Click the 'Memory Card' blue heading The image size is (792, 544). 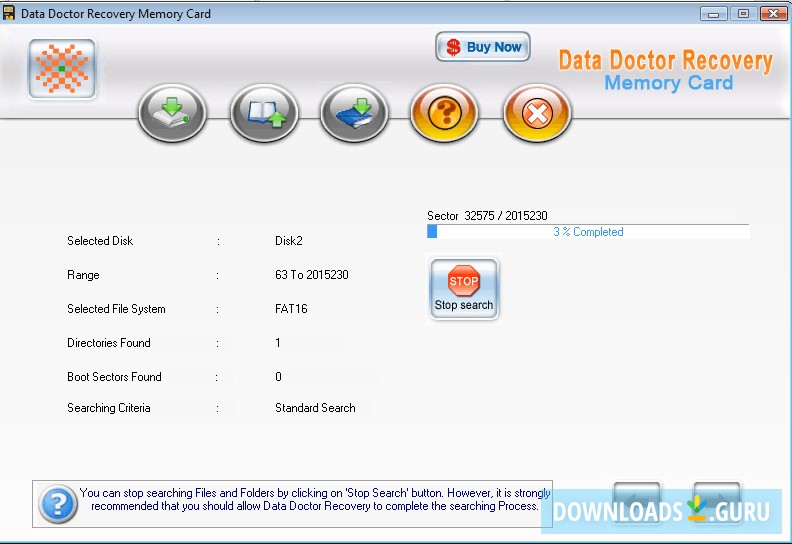click(x=668, y=83)
